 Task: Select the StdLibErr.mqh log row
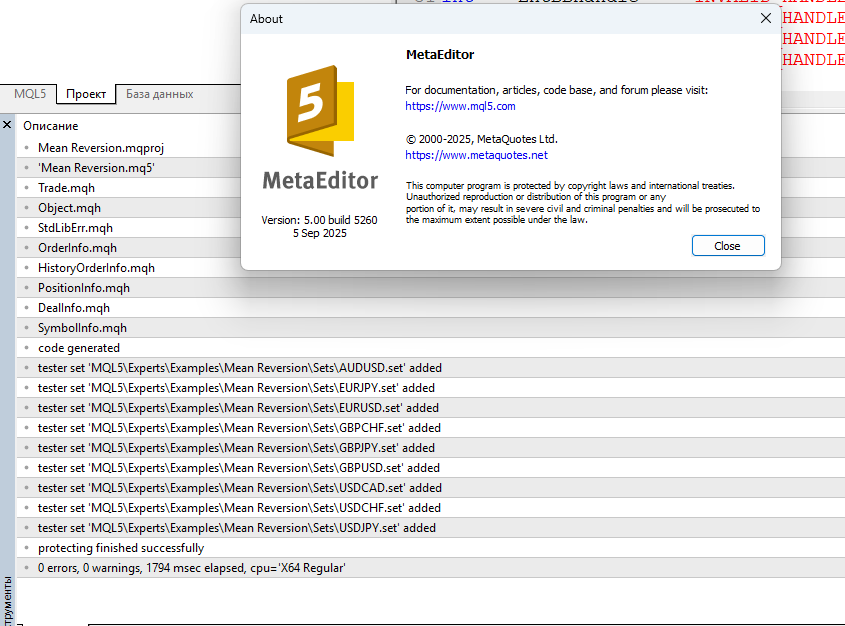pyautogui.click(x=128, y=227)
